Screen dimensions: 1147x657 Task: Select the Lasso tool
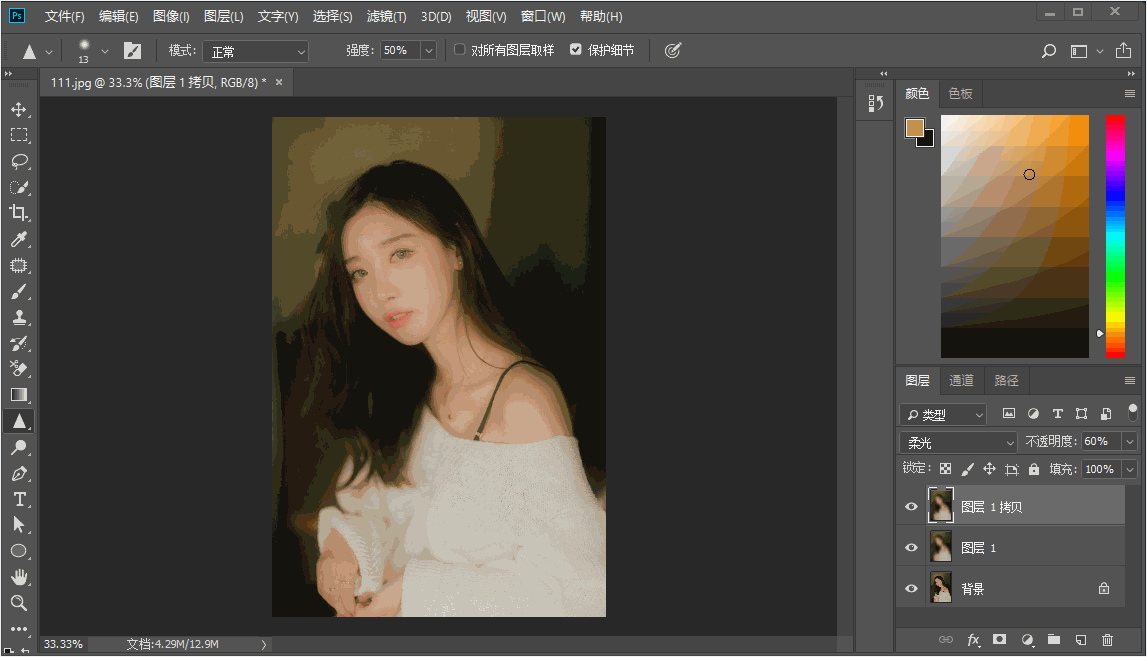point(18,161)
